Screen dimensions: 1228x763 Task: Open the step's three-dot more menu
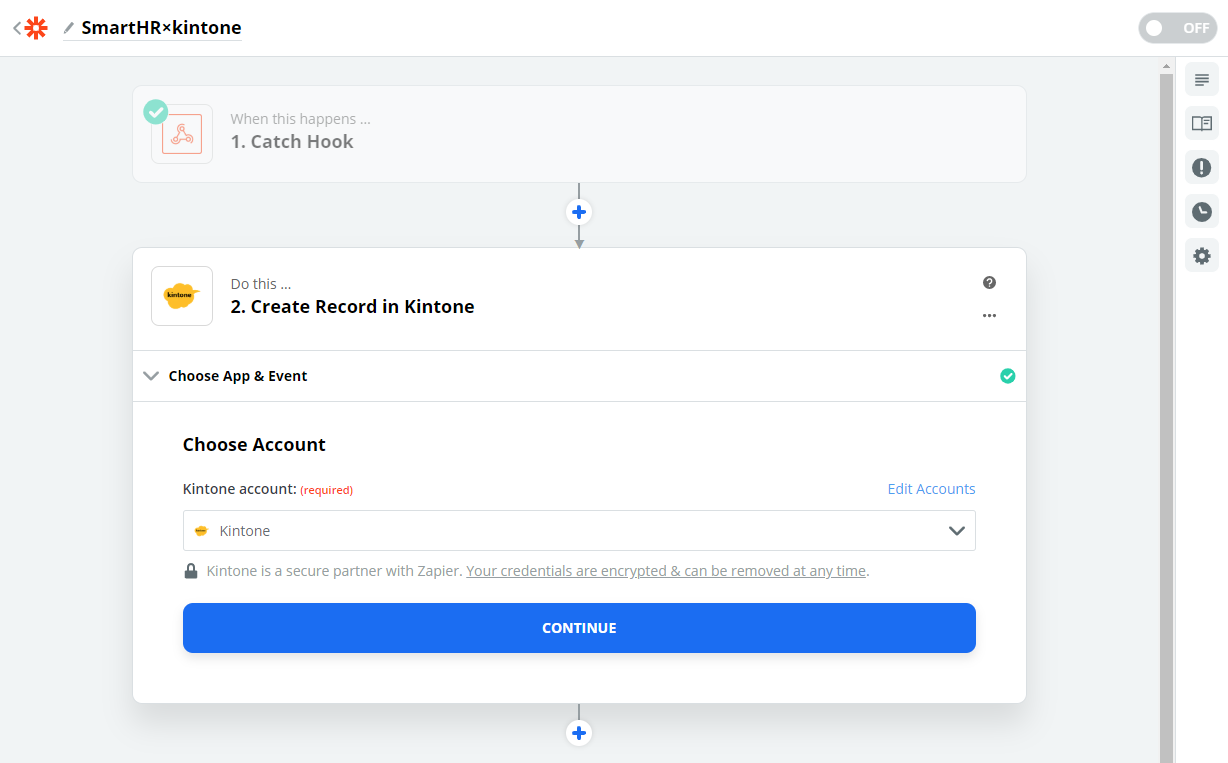click(989, 316)
